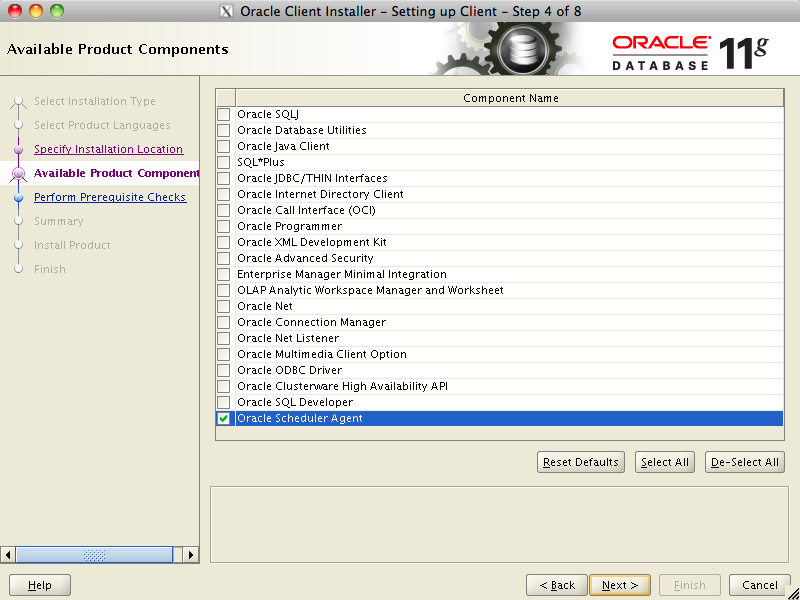Tick the Oracle Net Listener checkbox
Screen dimensions: 800x600
223,338
